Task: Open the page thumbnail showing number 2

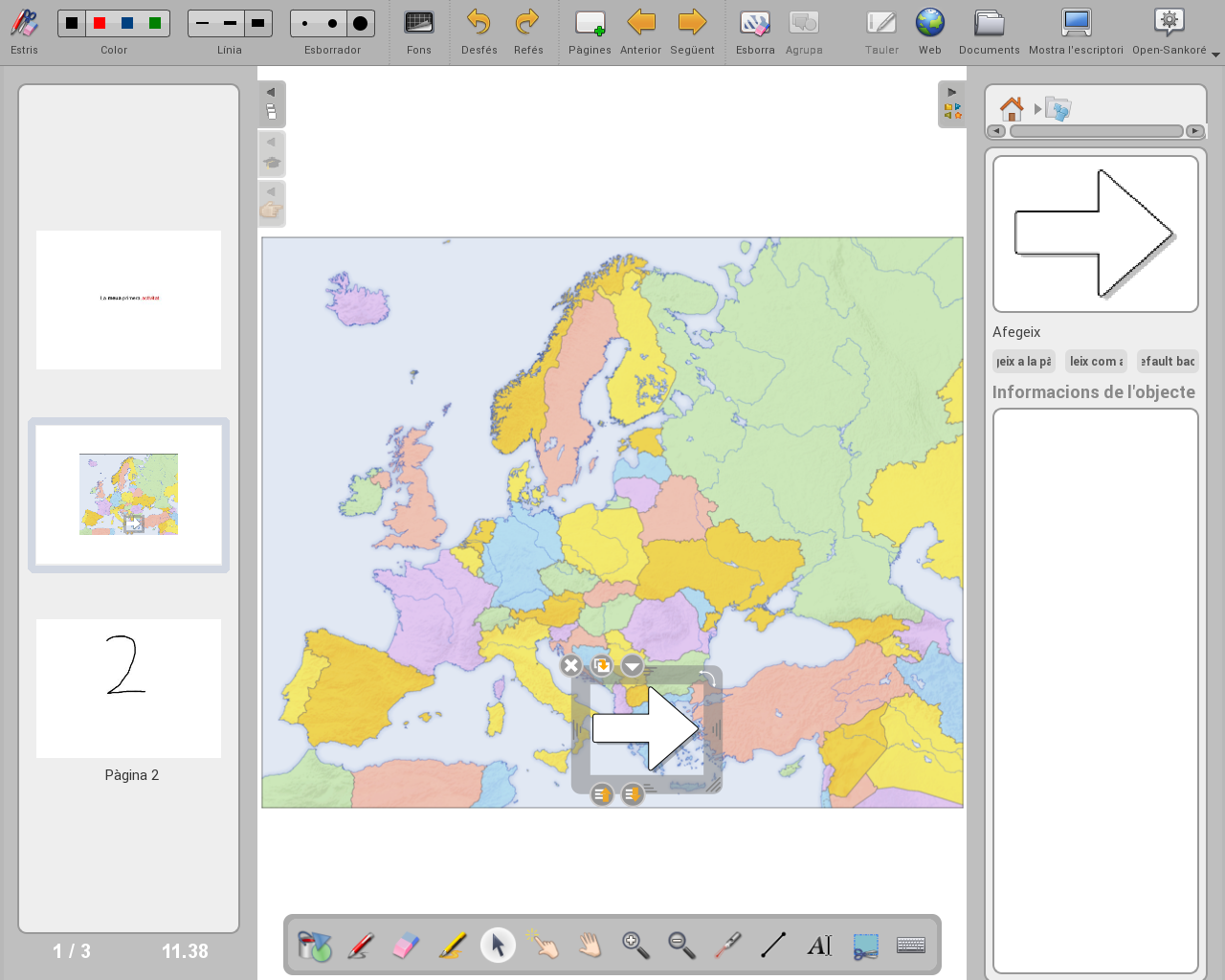Action: tap(128, 688)
